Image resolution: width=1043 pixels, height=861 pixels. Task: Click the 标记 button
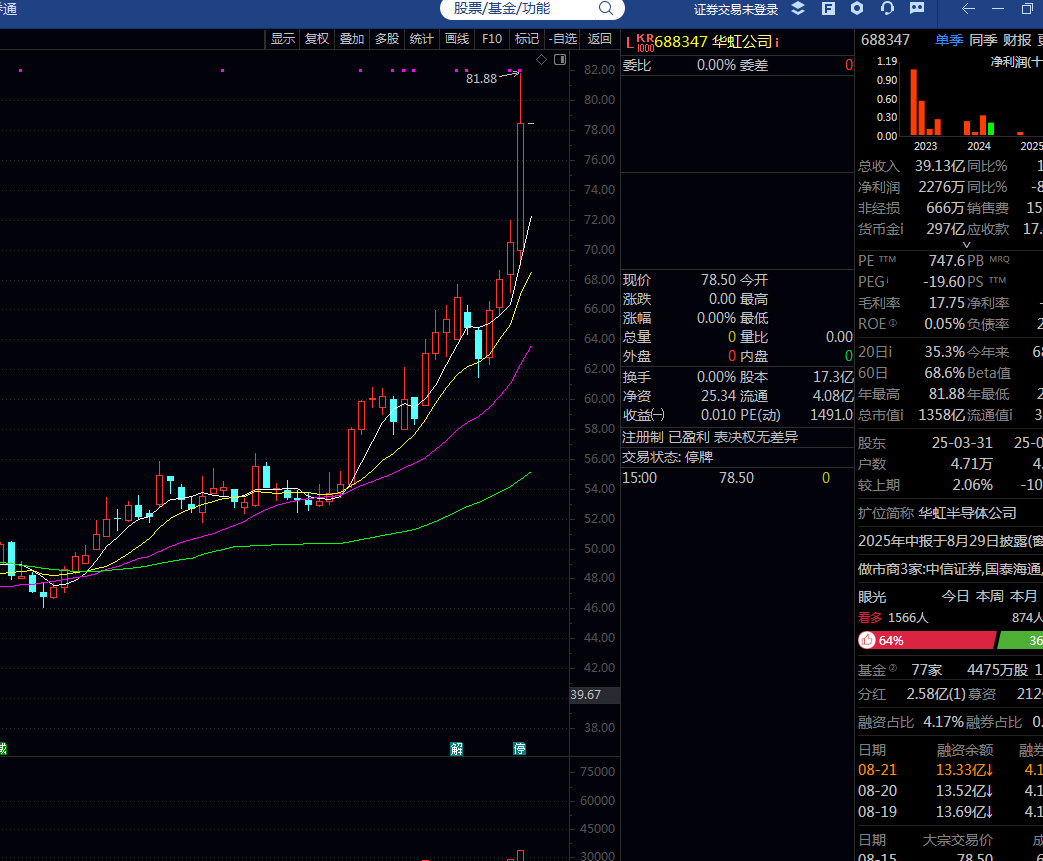click(527, 39)
